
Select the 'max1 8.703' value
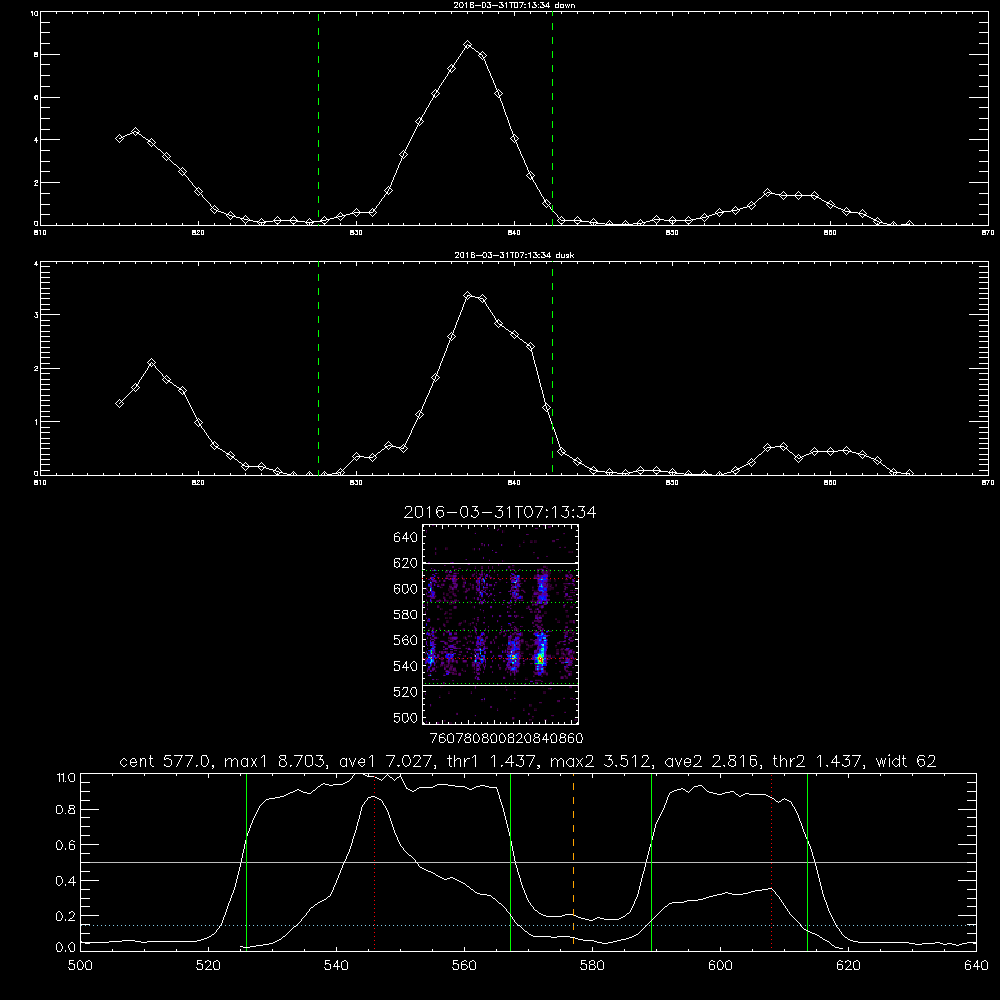click(272, 761)
